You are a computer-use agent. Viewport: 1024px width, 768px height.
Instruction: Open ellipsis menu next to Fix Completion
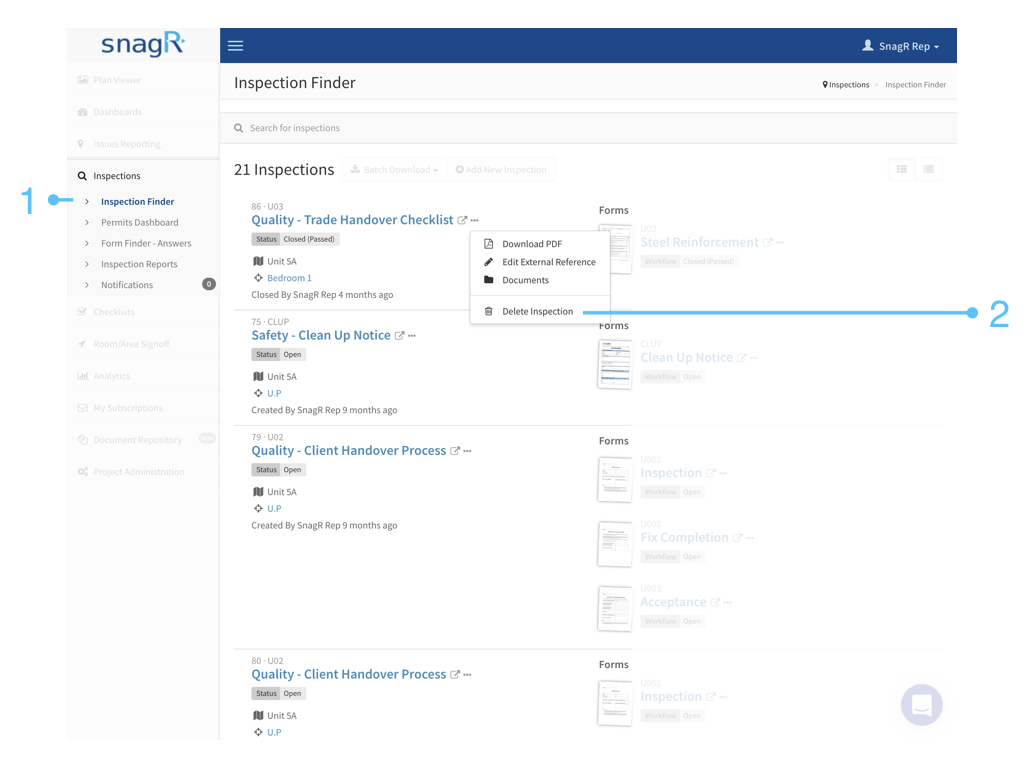750,538
